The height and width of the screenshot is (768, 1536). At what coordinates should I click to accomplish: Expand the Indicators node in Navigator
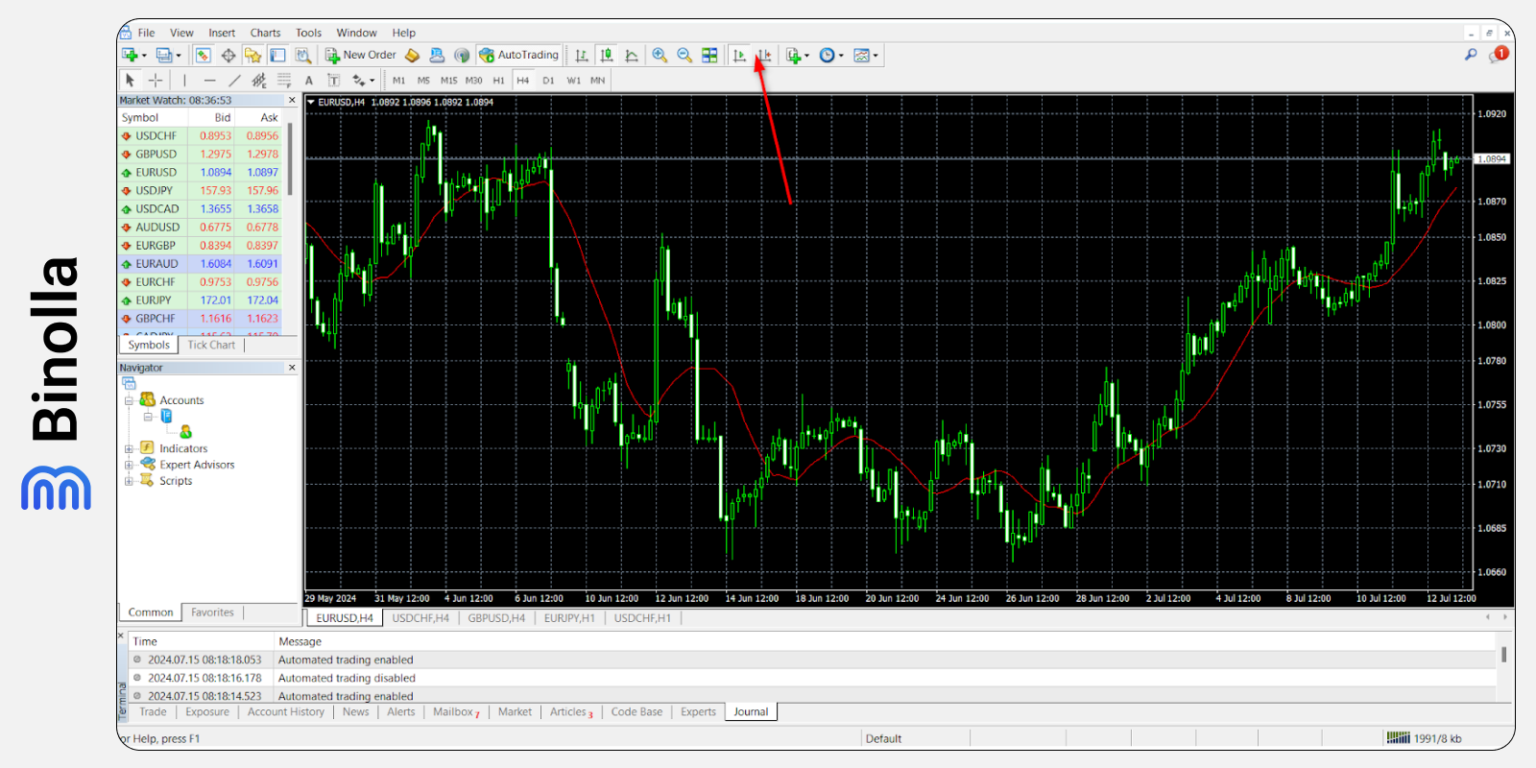(x=131, y=448)
